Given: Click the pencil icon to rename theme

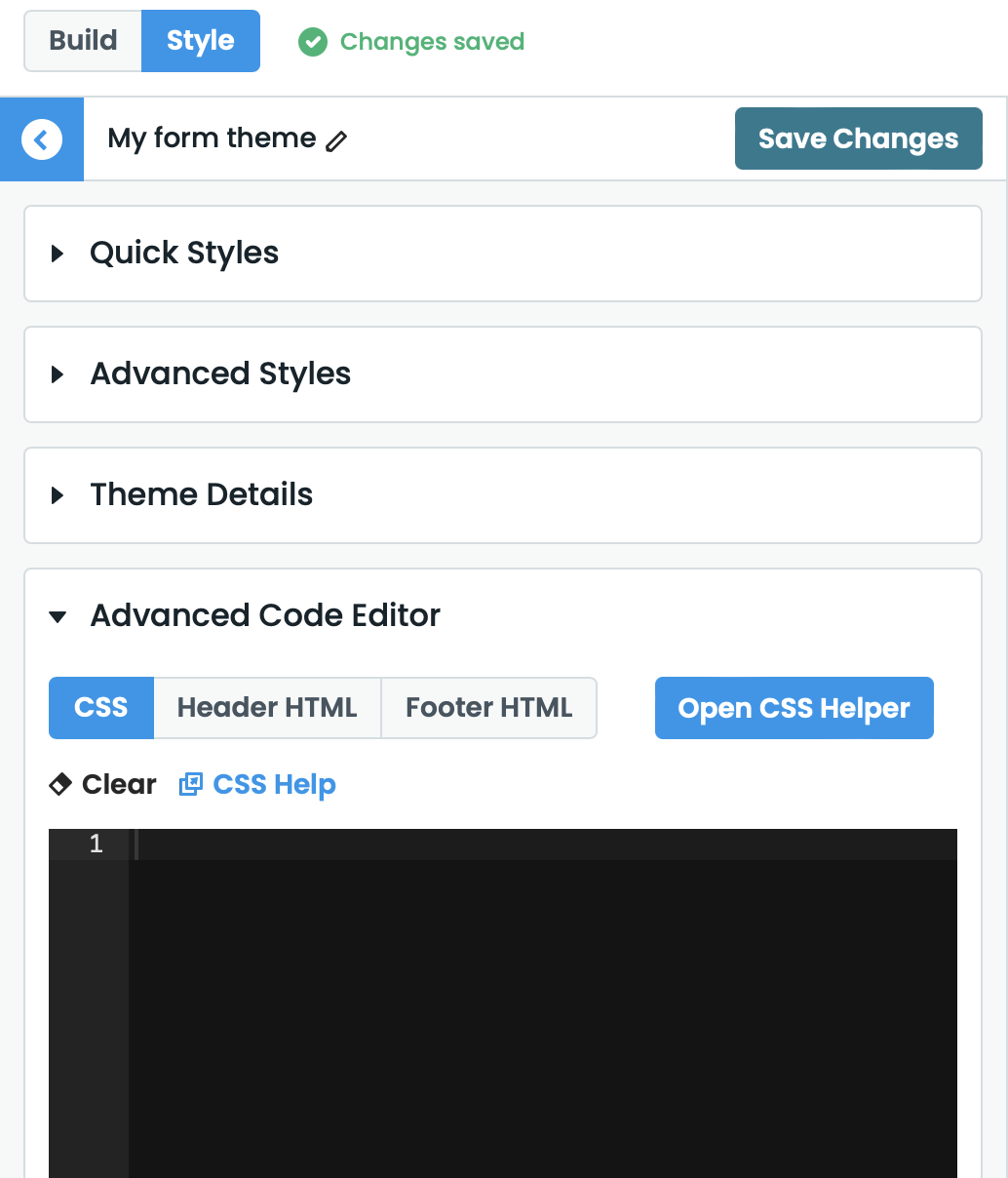Looking at the screenshot, I should tap(336, 141).
